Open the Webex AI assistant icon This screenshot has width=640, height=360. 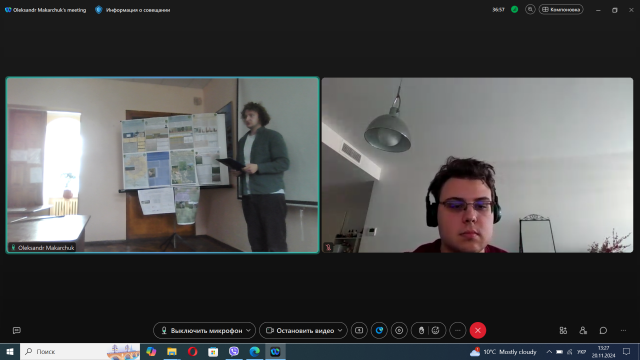click(379, 331)
